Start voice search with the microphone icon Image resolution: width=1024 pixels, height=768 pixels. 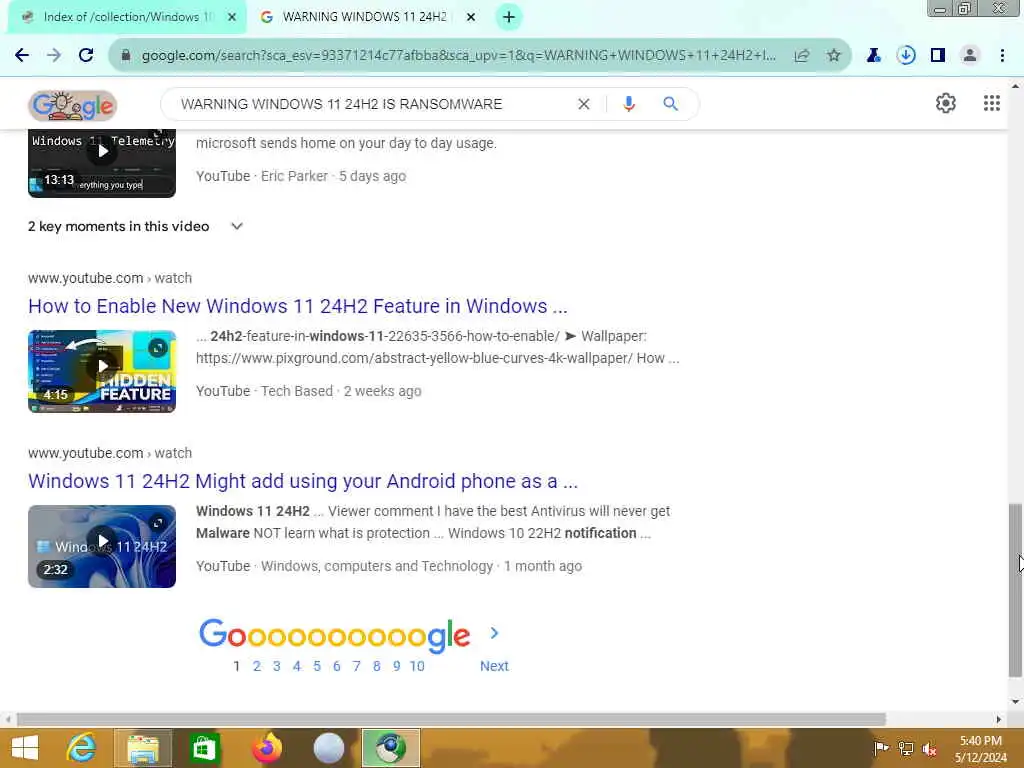tap(629, 104)
